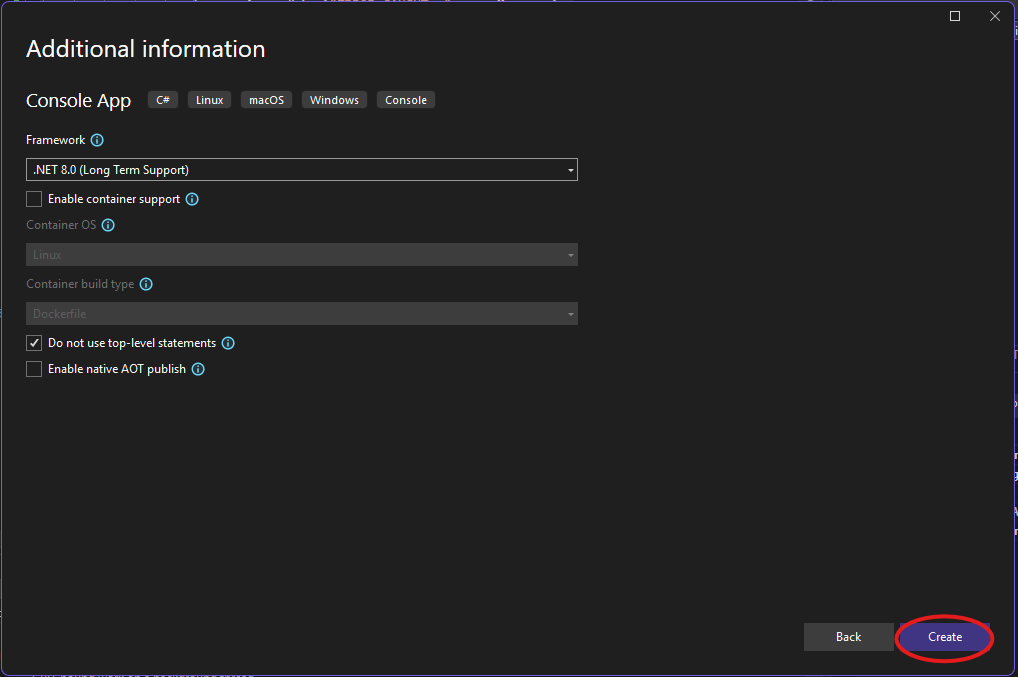Show info for Enable native AOT publish
1018x677 pixels.
(198, 369)
